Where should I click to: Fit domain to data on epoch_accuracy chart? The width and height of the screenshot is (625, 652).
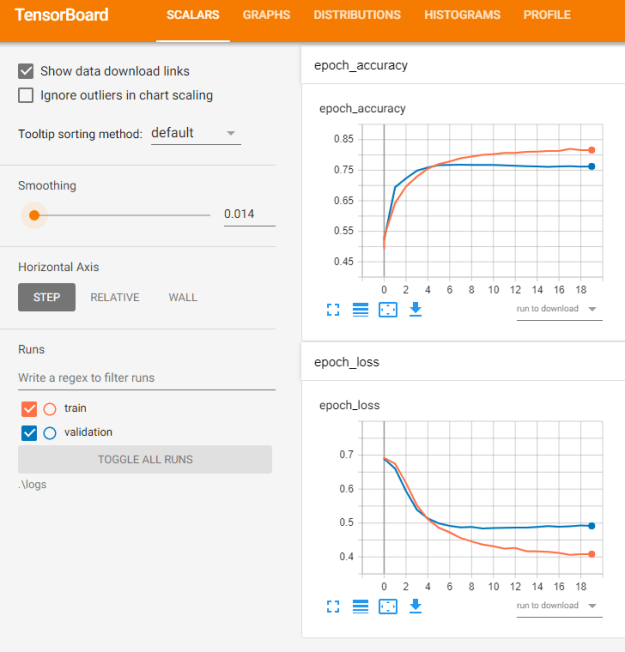pyautogui.click(x=388, y=310)
